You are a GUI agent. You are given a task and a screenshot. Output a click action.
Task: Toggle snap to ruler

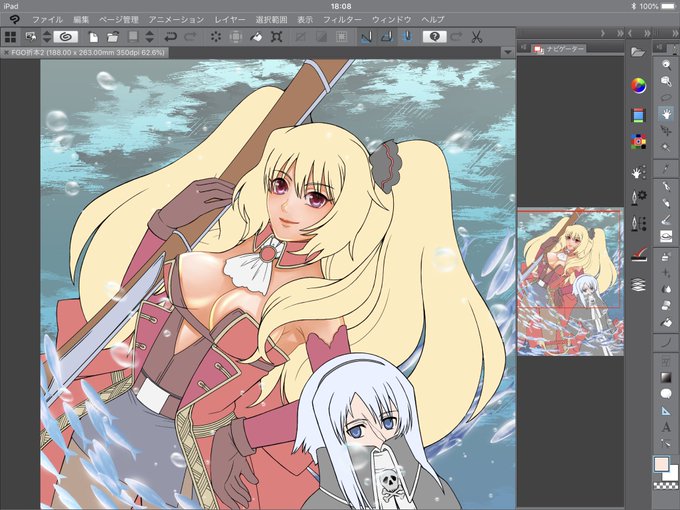coord(366,37)
